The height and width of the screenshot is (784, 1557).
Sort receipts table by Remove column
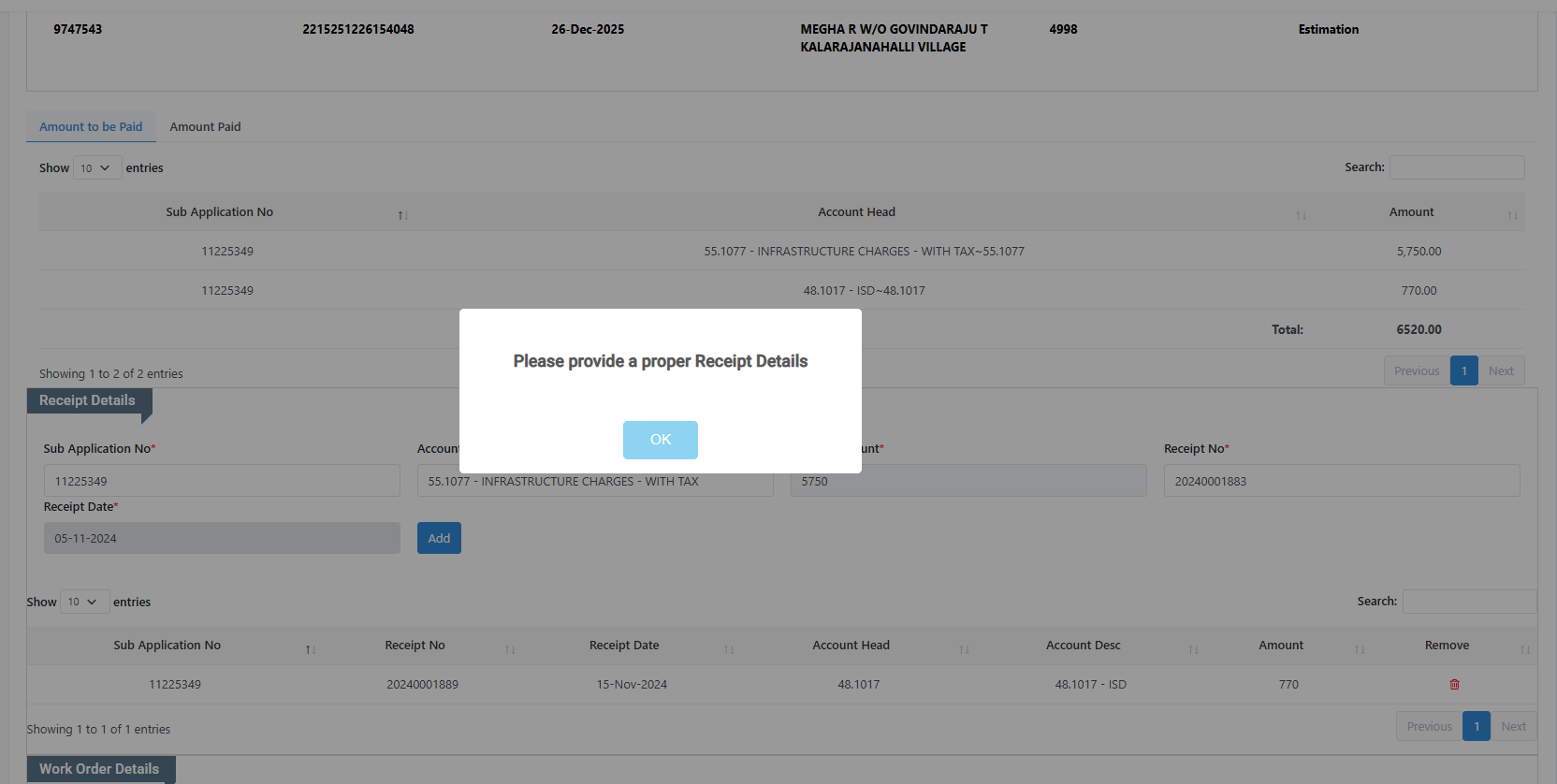(x=1453, y=646)
